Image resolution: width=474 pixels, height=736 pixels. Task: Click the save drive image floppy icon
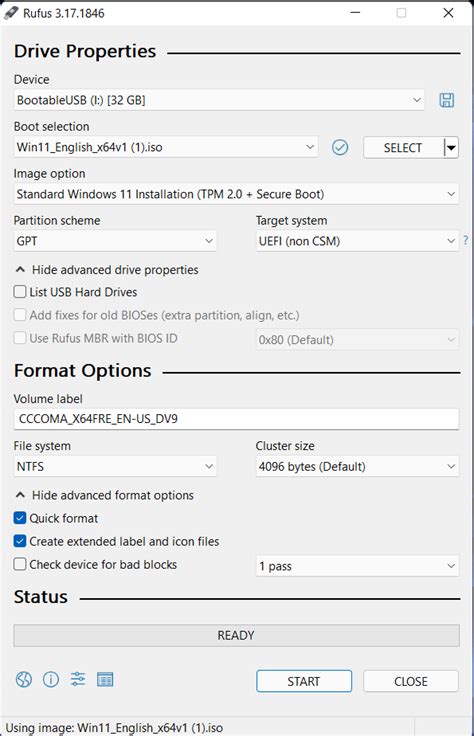(446, 100)
